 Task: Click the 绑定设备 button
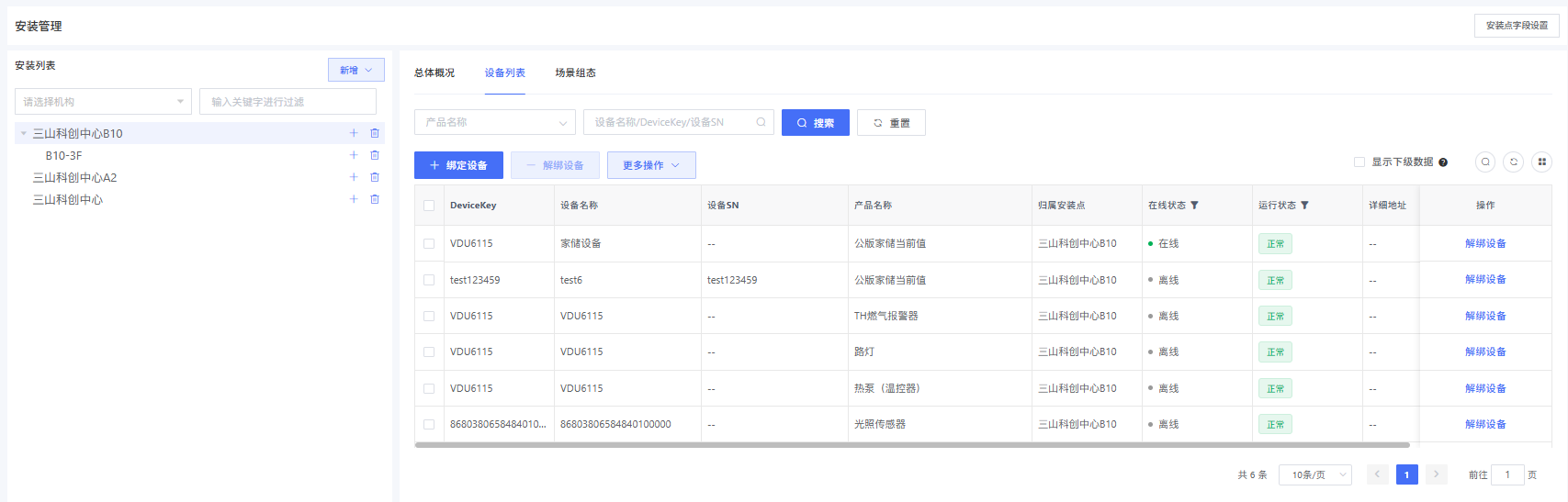[x=458, y=165]
